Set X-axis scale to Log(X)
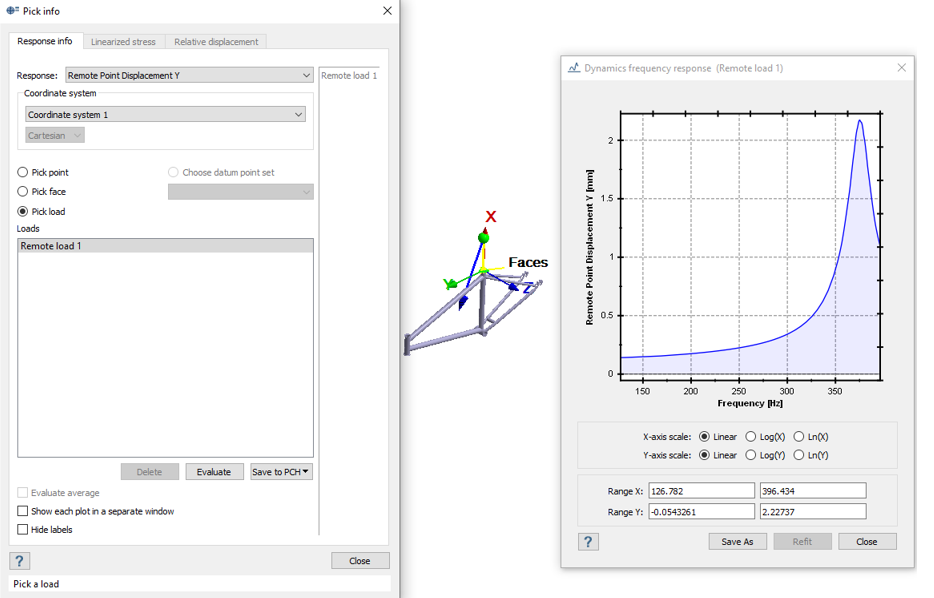The width and height of the screenshot is (934, 598). (x=751, y=437)
